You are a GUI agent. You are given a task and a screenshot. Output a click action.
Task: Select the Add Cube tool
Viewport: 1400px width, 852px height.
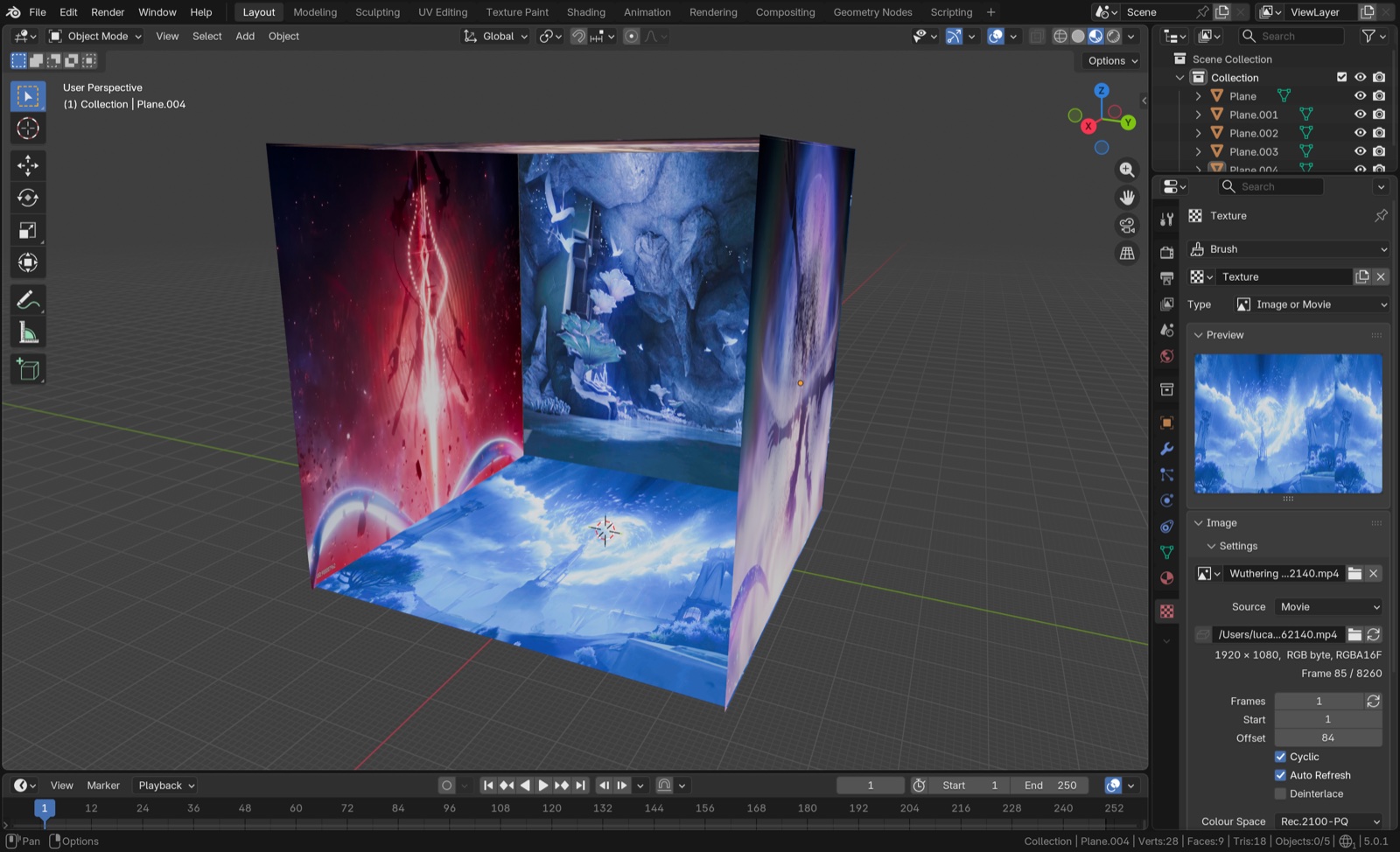pos(28,369)
